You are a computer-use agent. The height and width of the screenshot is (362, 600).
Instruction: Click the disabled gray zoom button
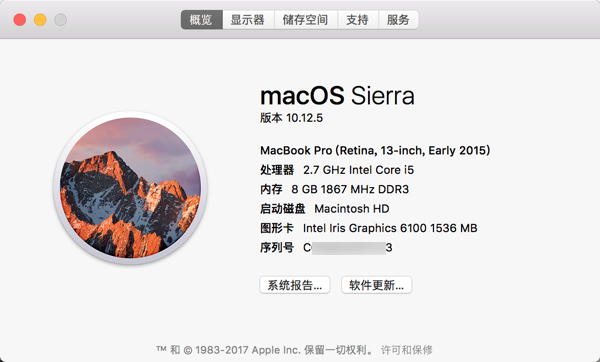[x=60, y=20]
